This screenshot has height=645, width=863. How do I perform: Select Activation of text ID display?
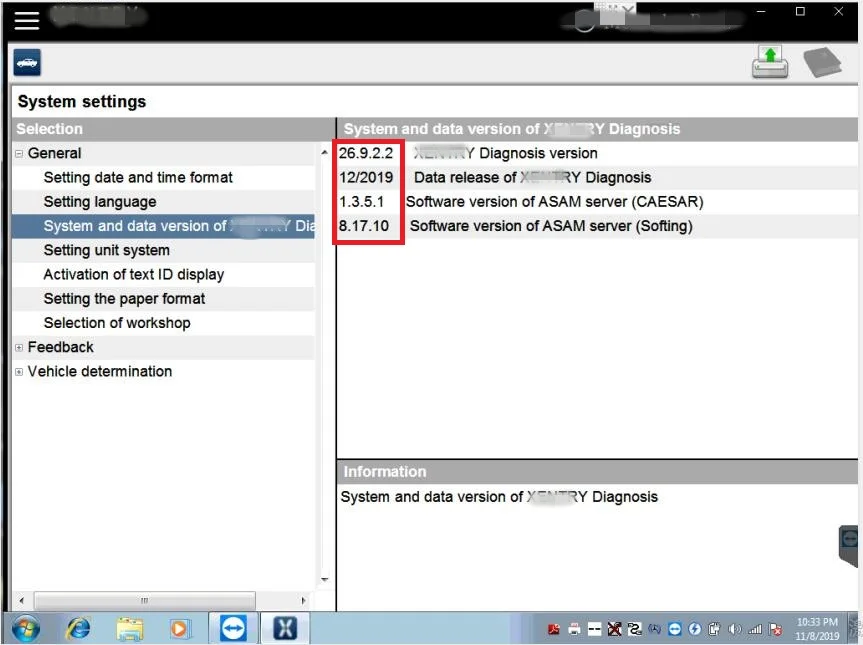click(134, 274)
